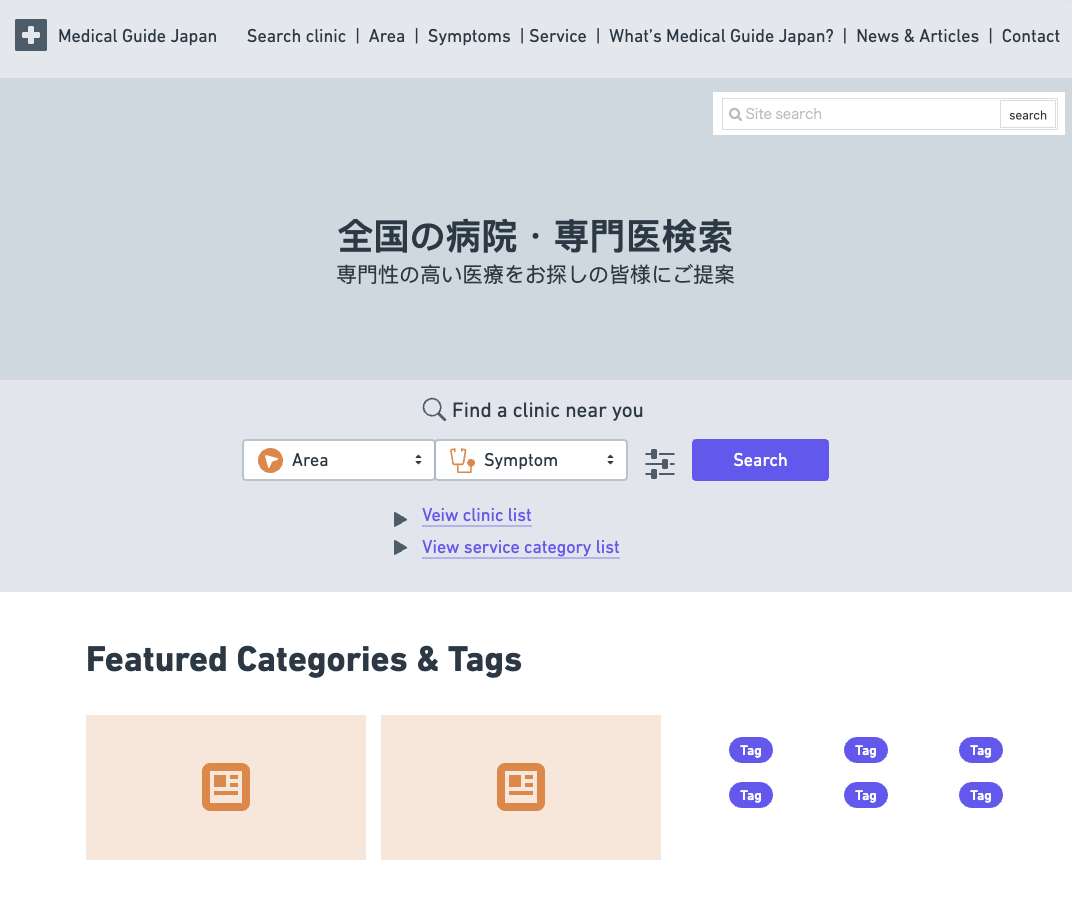Click the stethoscope Symptom icon

(462, 460)
